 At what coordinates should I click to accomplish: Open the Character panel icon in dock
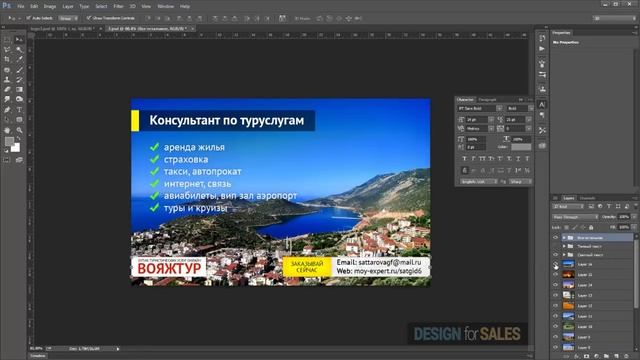pyautogui.click(x=542, y=104)
